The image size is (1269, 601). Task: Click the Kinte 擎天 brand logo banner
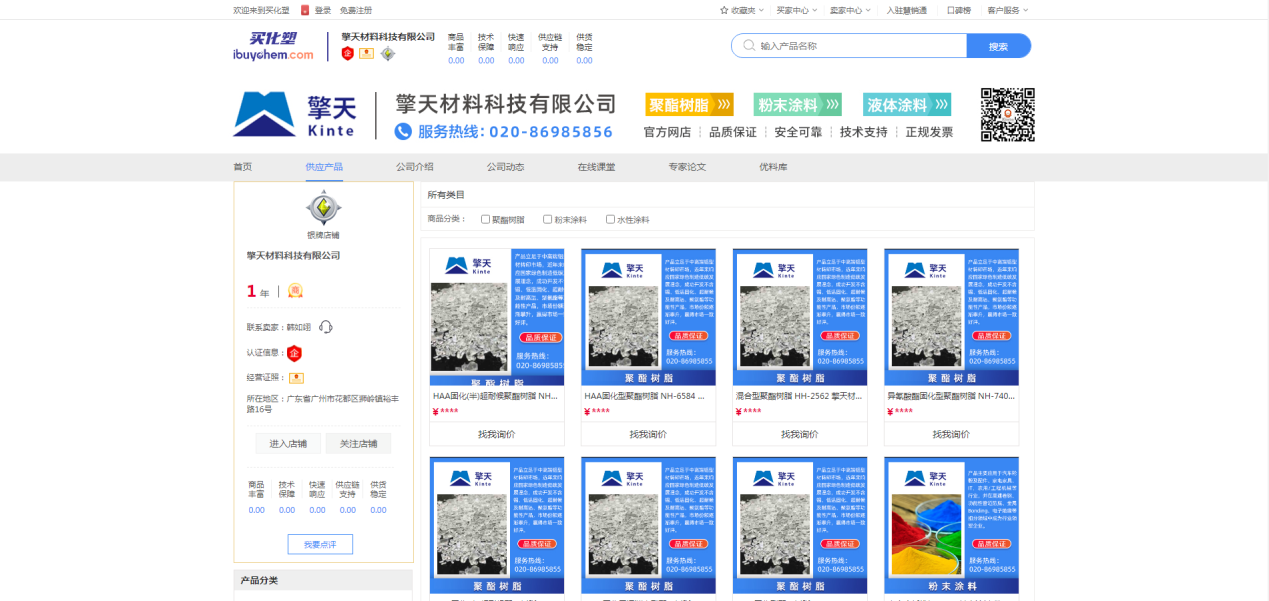[294, 115]
